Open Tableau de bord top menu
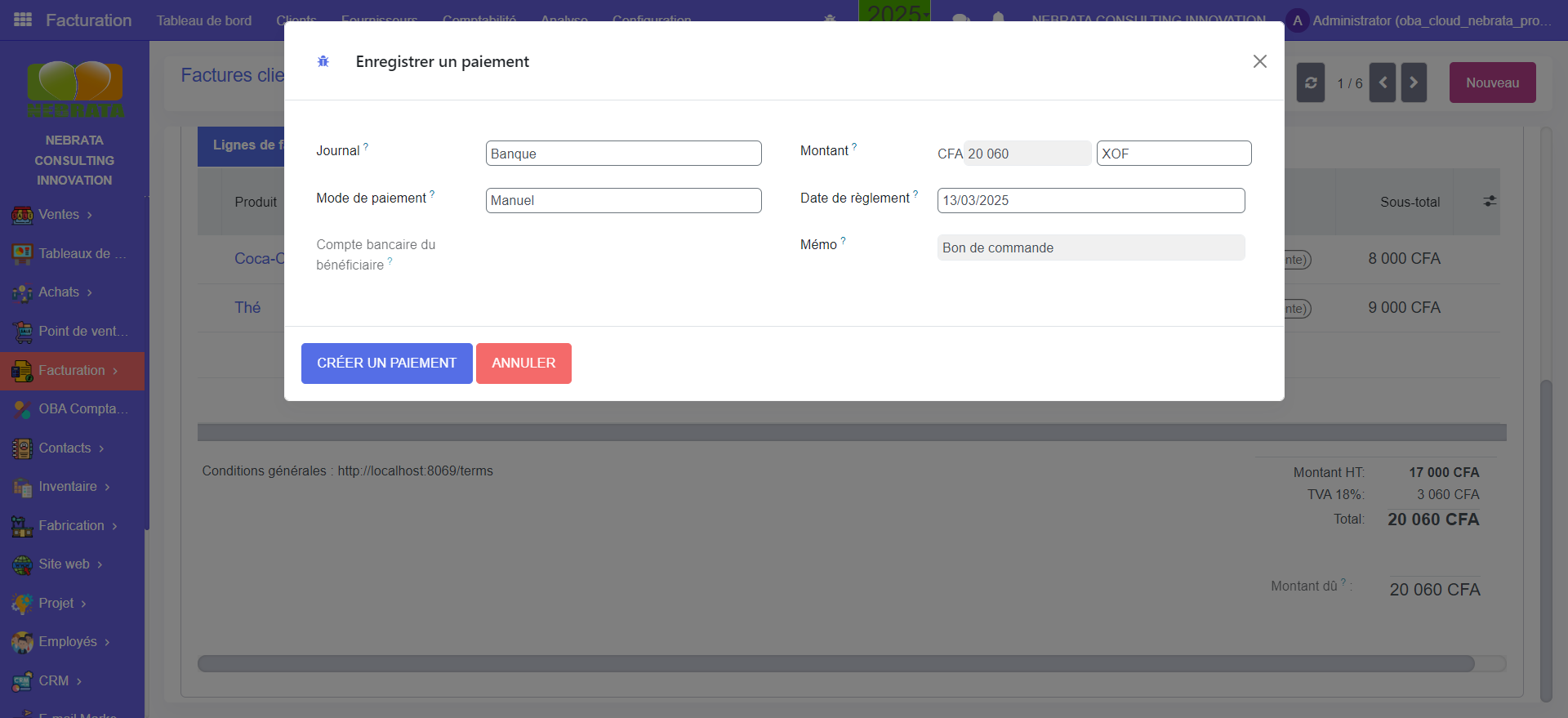 204,20
